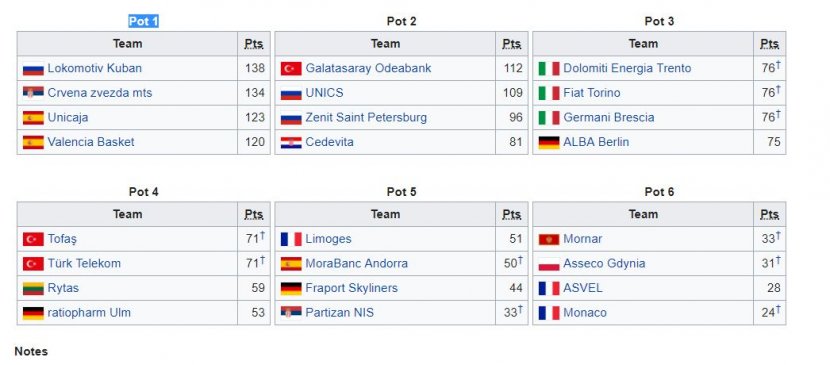The height and width of the screenshot is (365, 830).
Task: Click the Serbian flag next to Partizan NIS
Action: 291,313
